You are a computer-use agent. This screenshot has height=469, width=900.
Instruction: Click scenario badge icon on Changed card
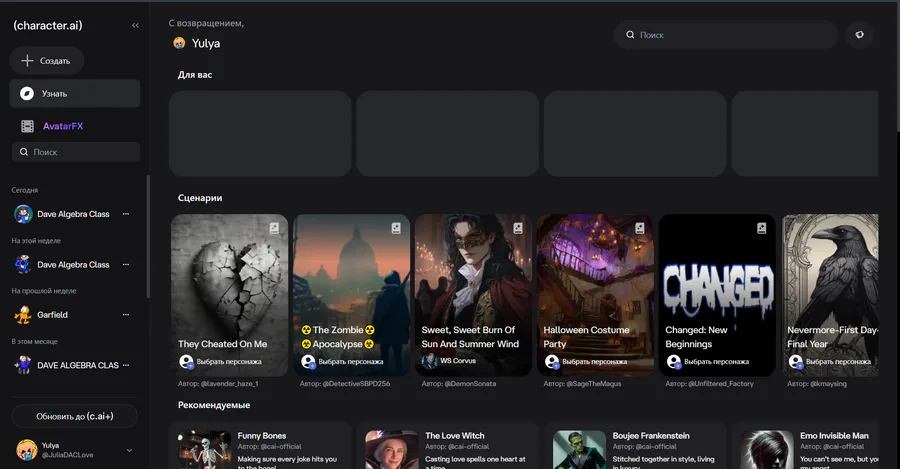[762, 228]
